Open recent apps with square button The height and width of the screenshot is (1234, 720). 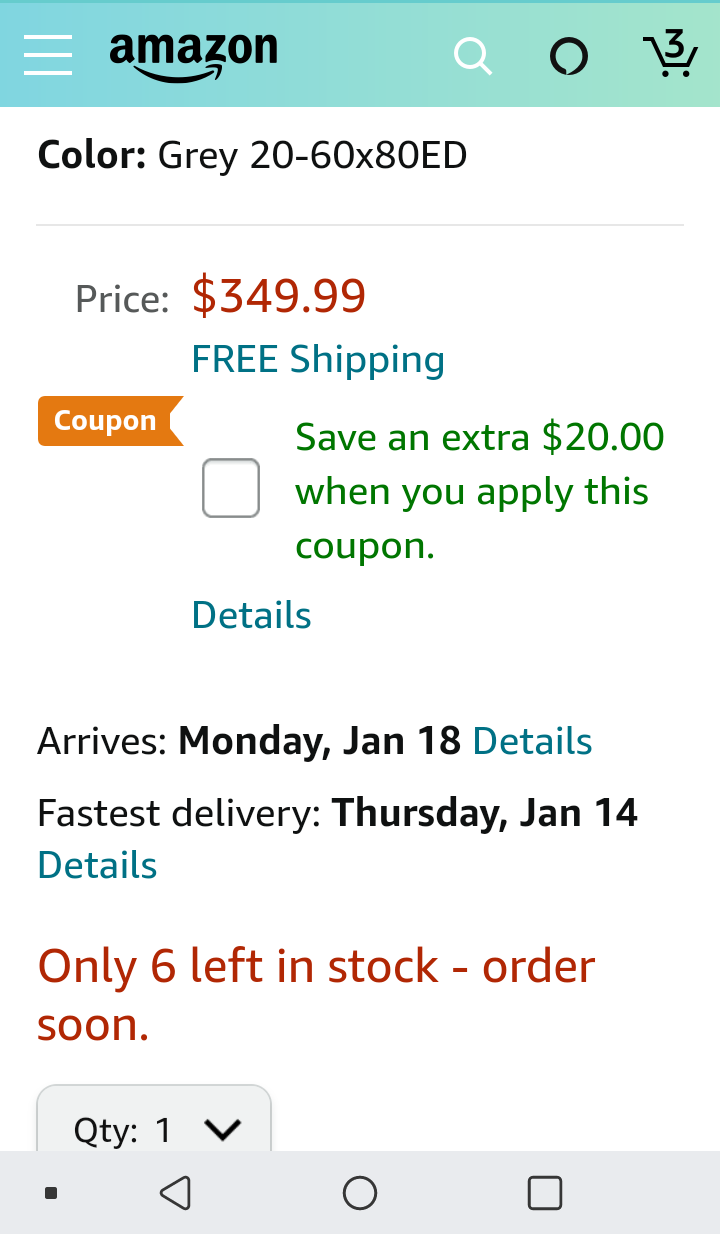[x=545, y=1192]
